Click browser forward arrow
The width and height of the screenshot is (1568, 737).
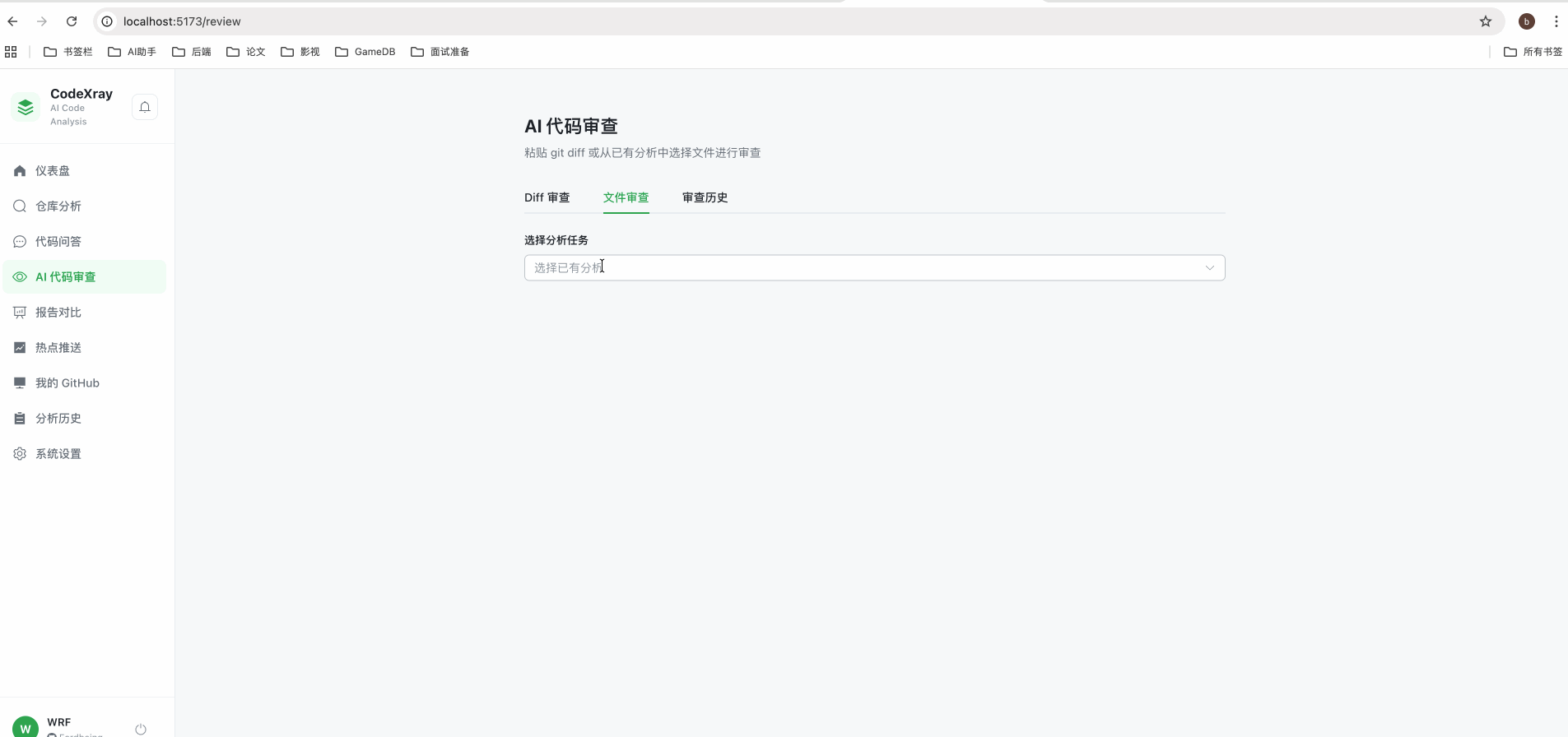[x=42, y=21]
